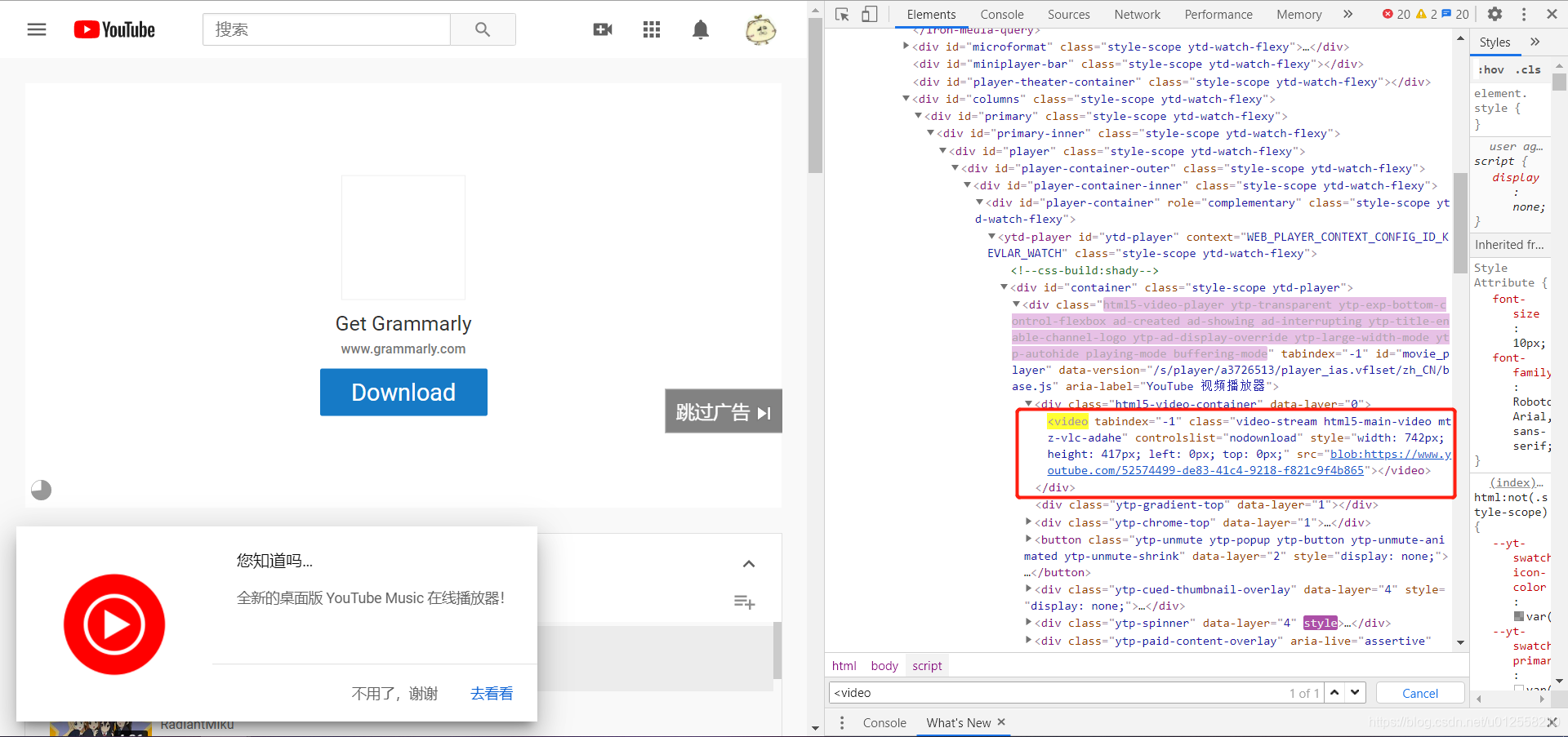Click the ad countdown pie indicator
1568x737 pixels.
[x=41, y=490]
